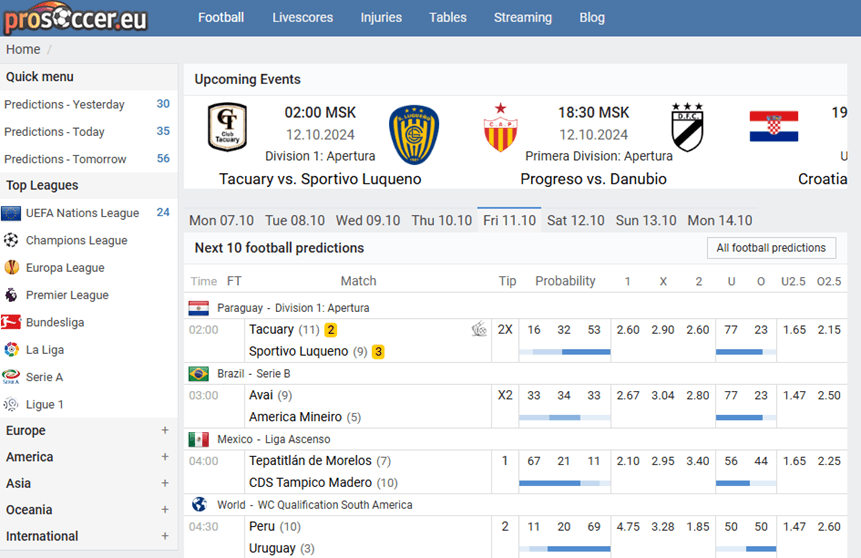Open Bundesliga logo icon in sidebar
Viewport: 861px width, 558px height.
coord(11,322)
